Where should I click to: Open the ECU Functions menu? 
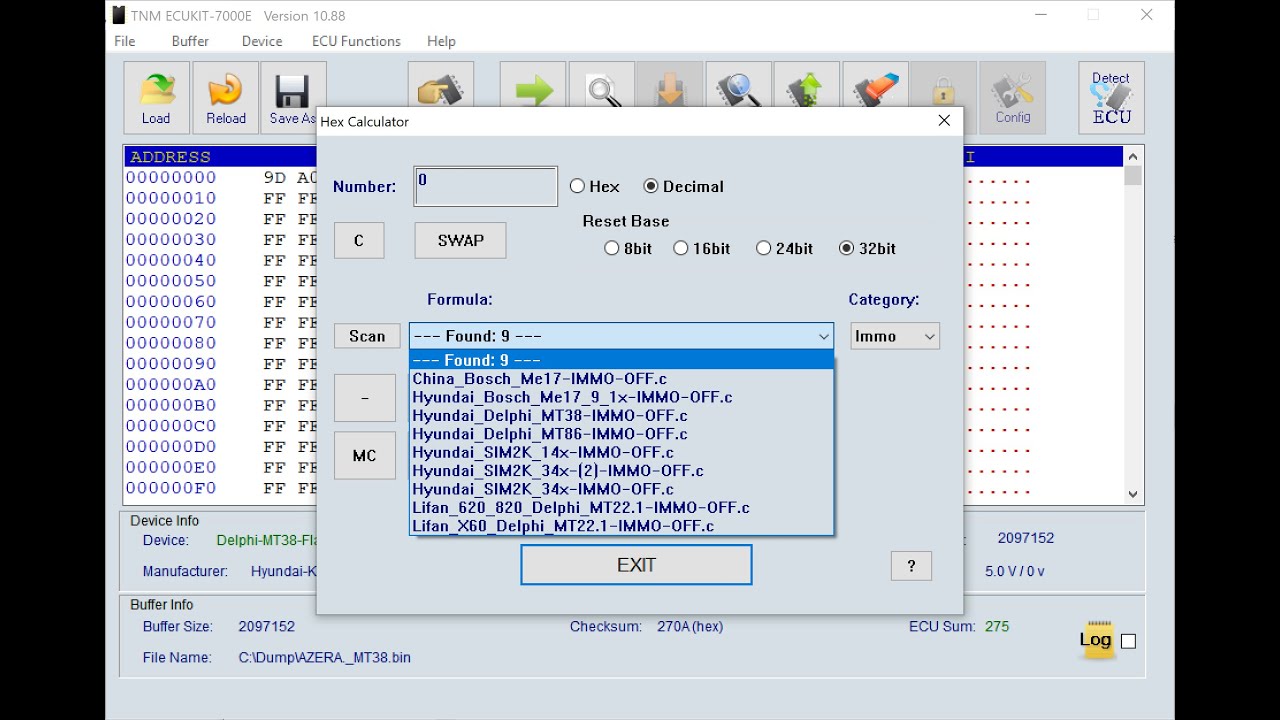pos(356,41)
